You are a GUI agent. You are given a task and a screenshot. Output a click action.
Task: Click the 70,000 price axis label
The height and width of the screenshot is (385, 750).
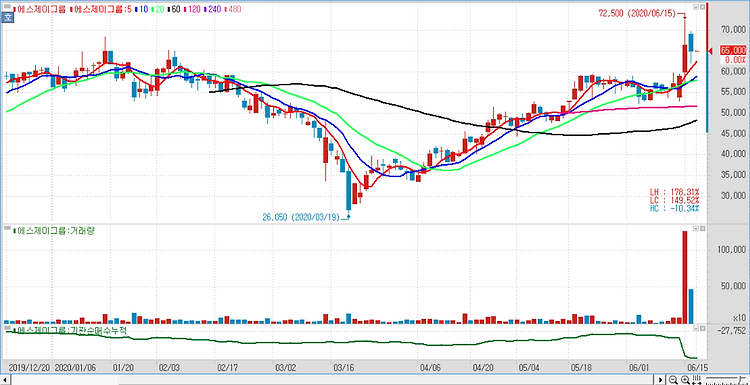(x=733, y=30)
